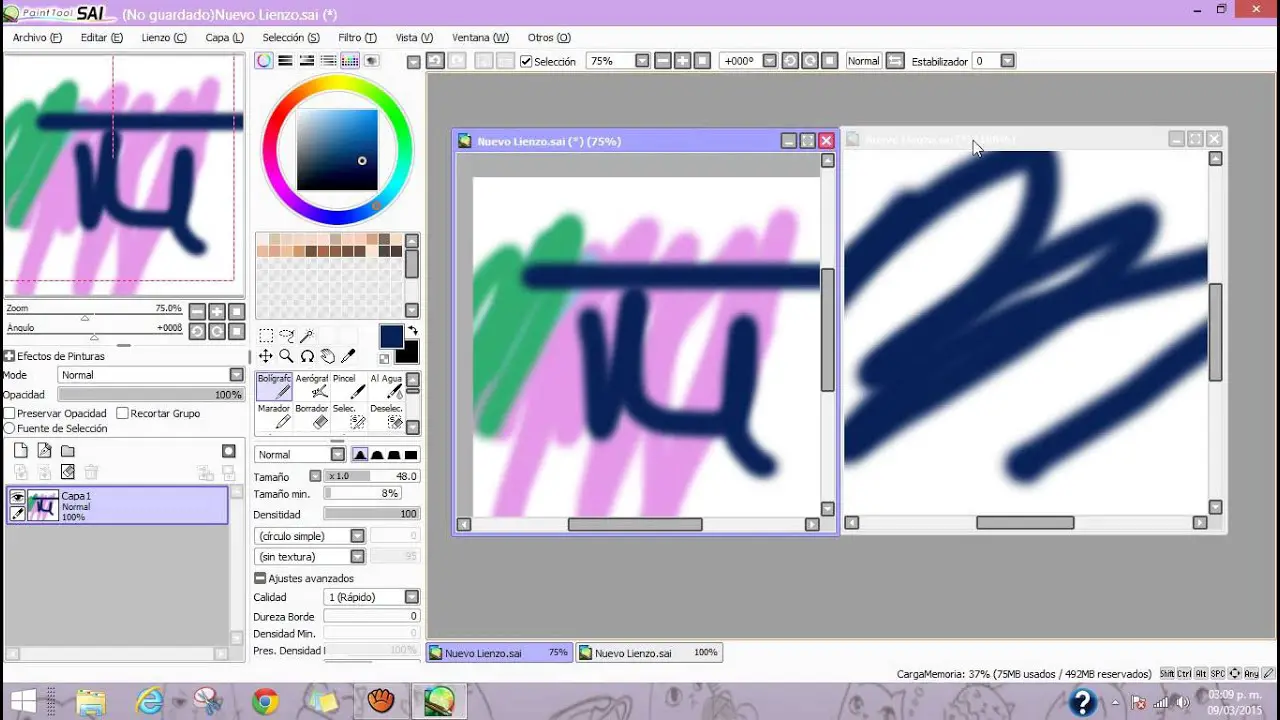Image resolution: width=1280 pixels, height=720 pixels.
Task: Select the Selec. selection pen tool
Action: [348, 416]
